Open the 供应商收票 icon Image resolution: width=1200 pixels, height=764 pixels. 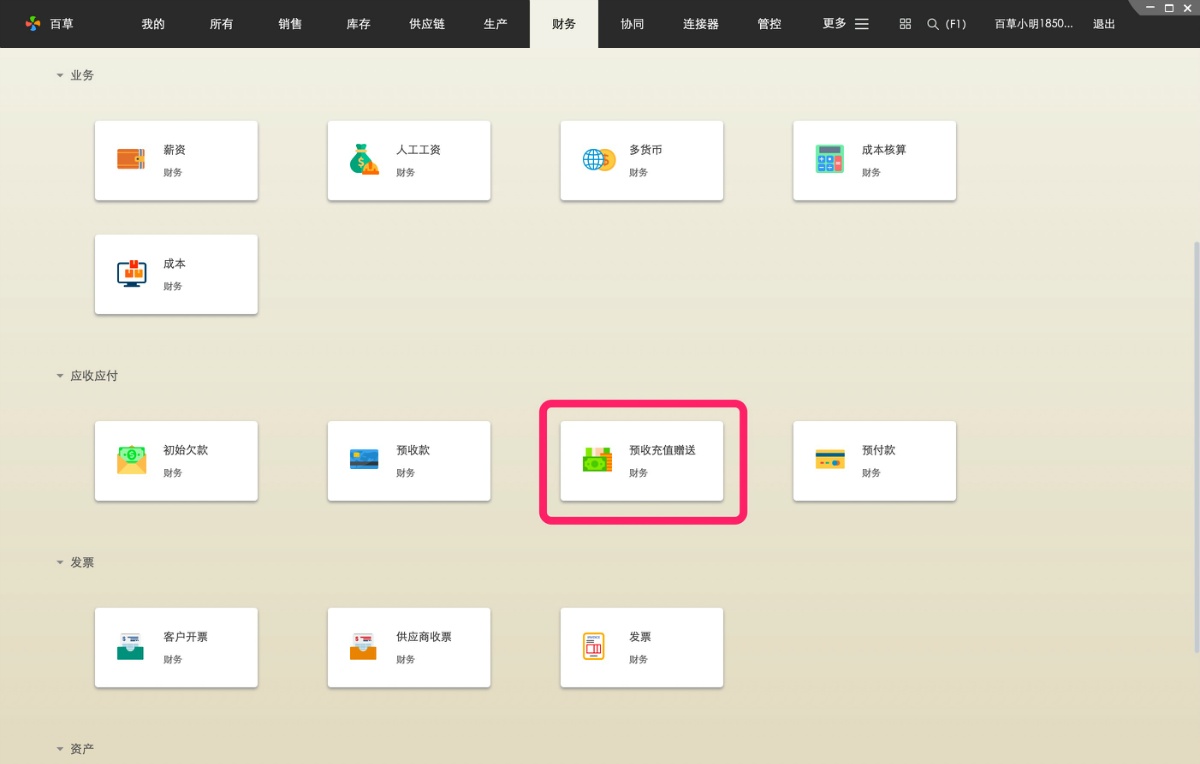(364, 647)
